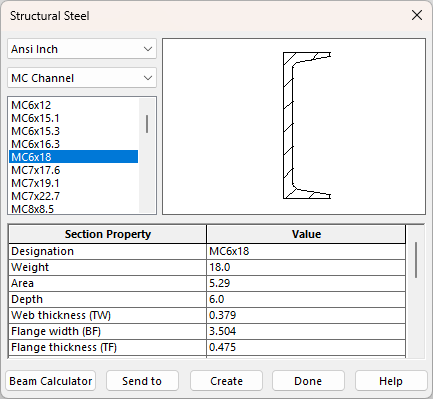Click the area value 5.29
433x399 pixels.
306,283
